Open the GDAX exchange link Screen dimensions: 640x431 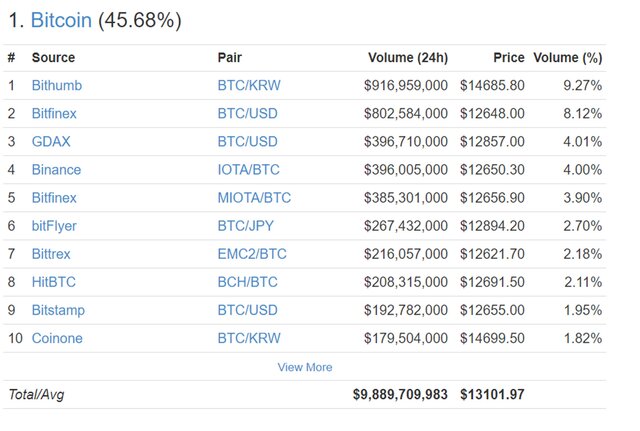(51, 142)
